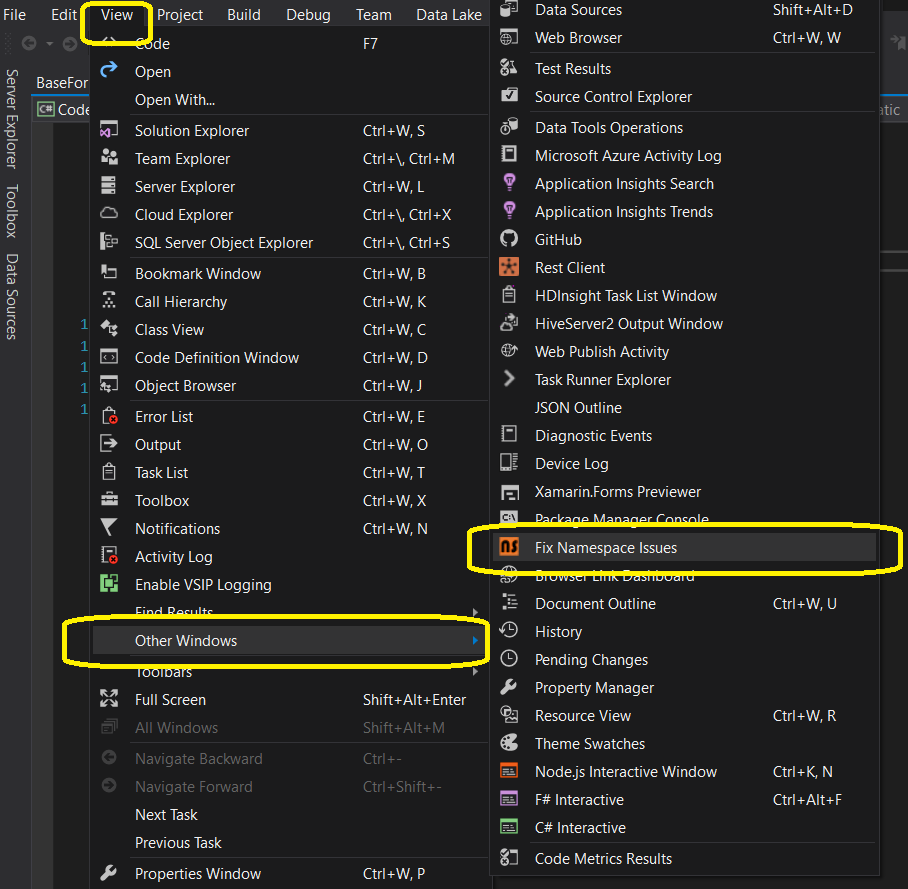Click the Package Manager Console icon
This screenshot has height=889, width=908.
pos(509,519)
